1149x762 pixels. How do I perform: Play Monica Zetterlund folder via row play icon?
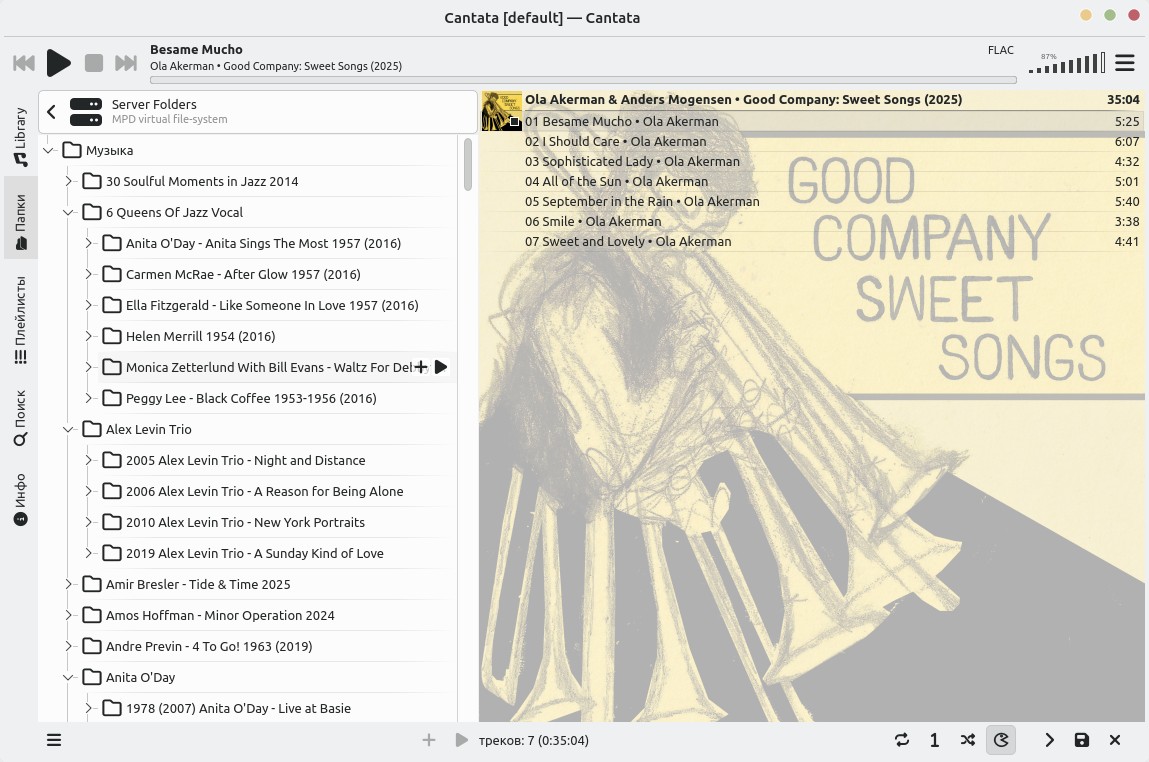440,366
